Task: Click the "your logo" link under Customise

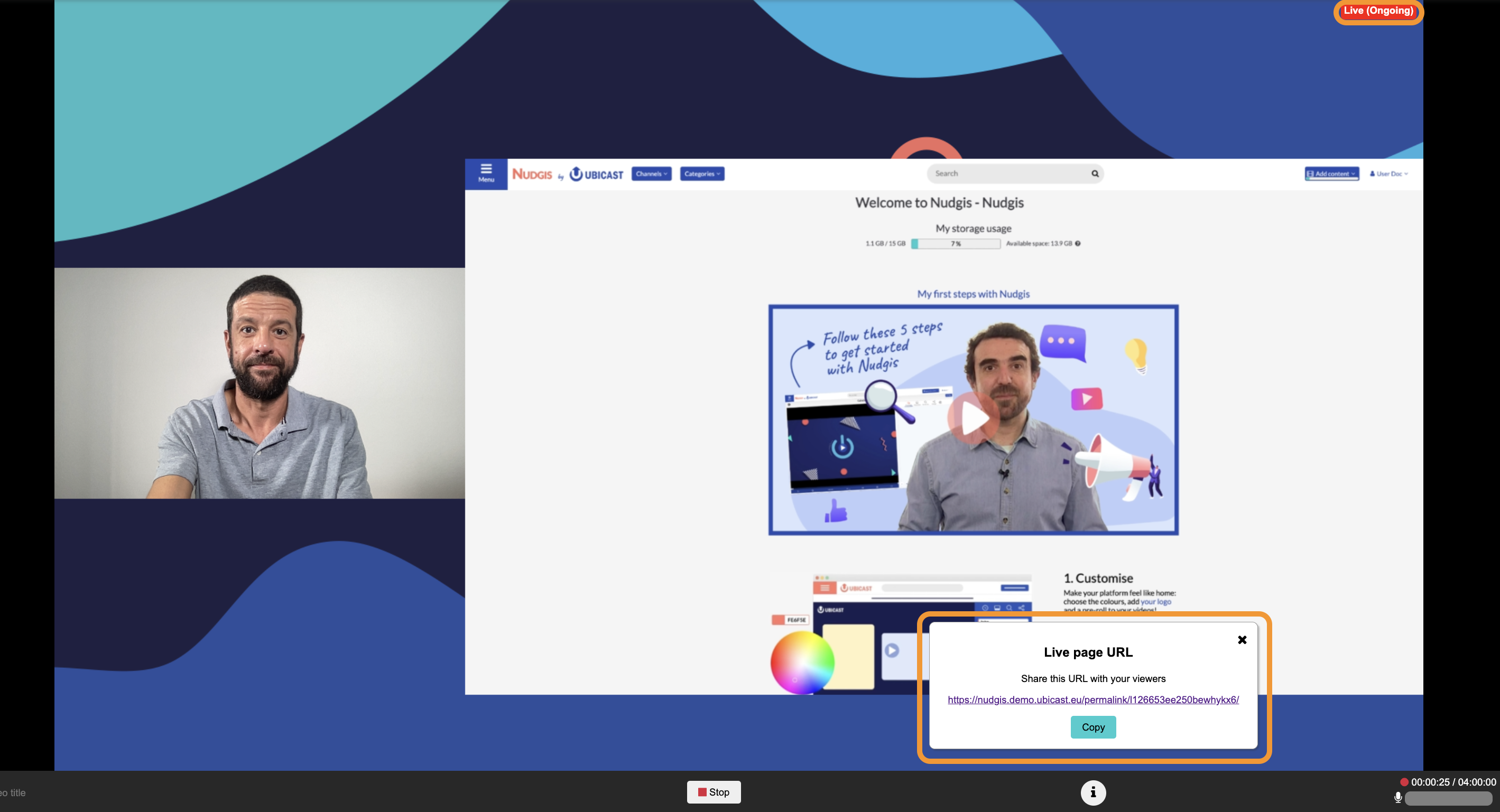Action: coord(1155,601)
